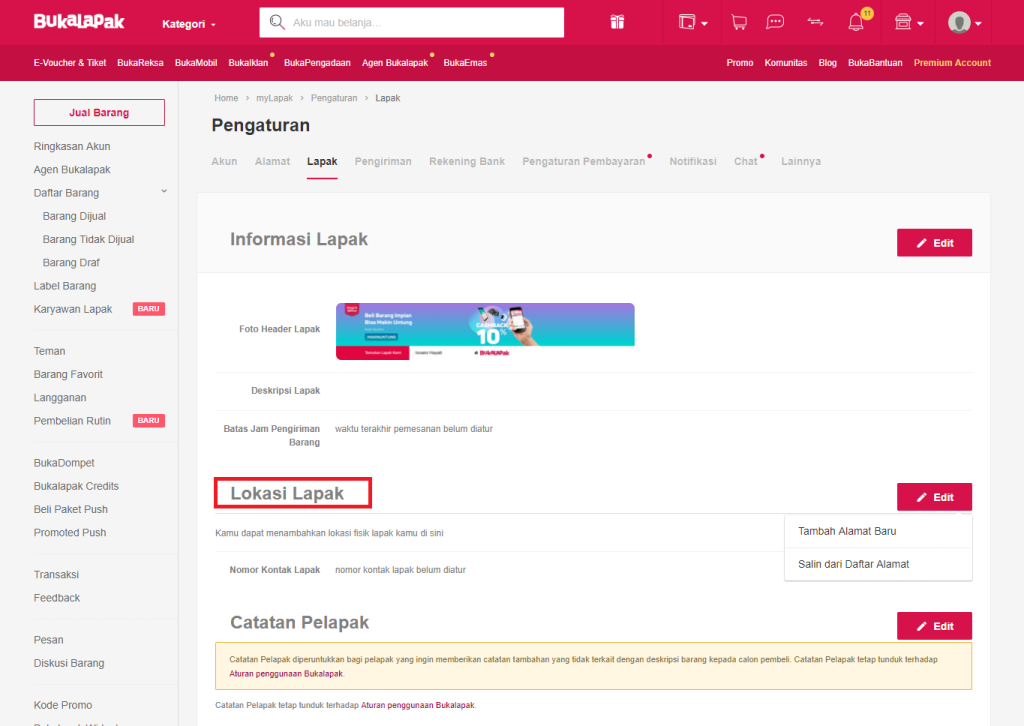Switch to the Pengaturan Pembayaran tab
Screen dimensions: 1024x726
(584, 161)
